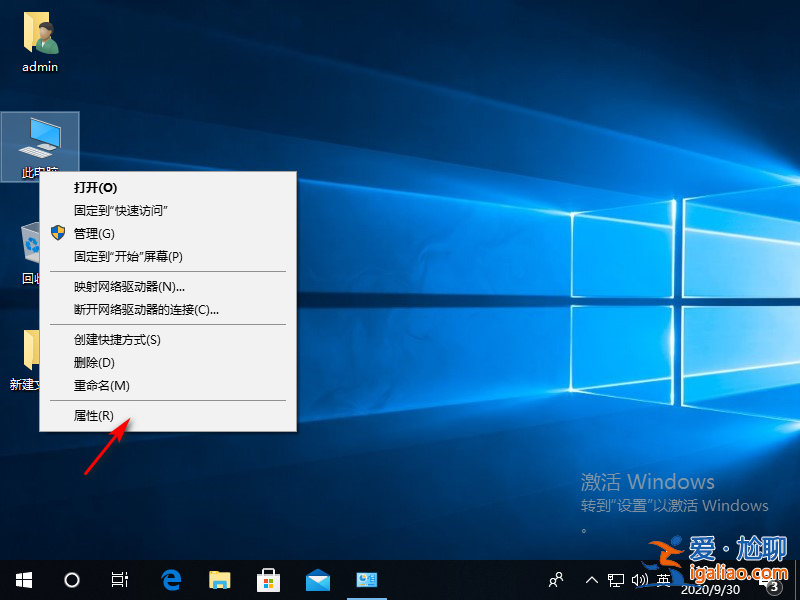Open the People icon in the system tray
Screen dimensions: 800x600
[x=554, y=579]
